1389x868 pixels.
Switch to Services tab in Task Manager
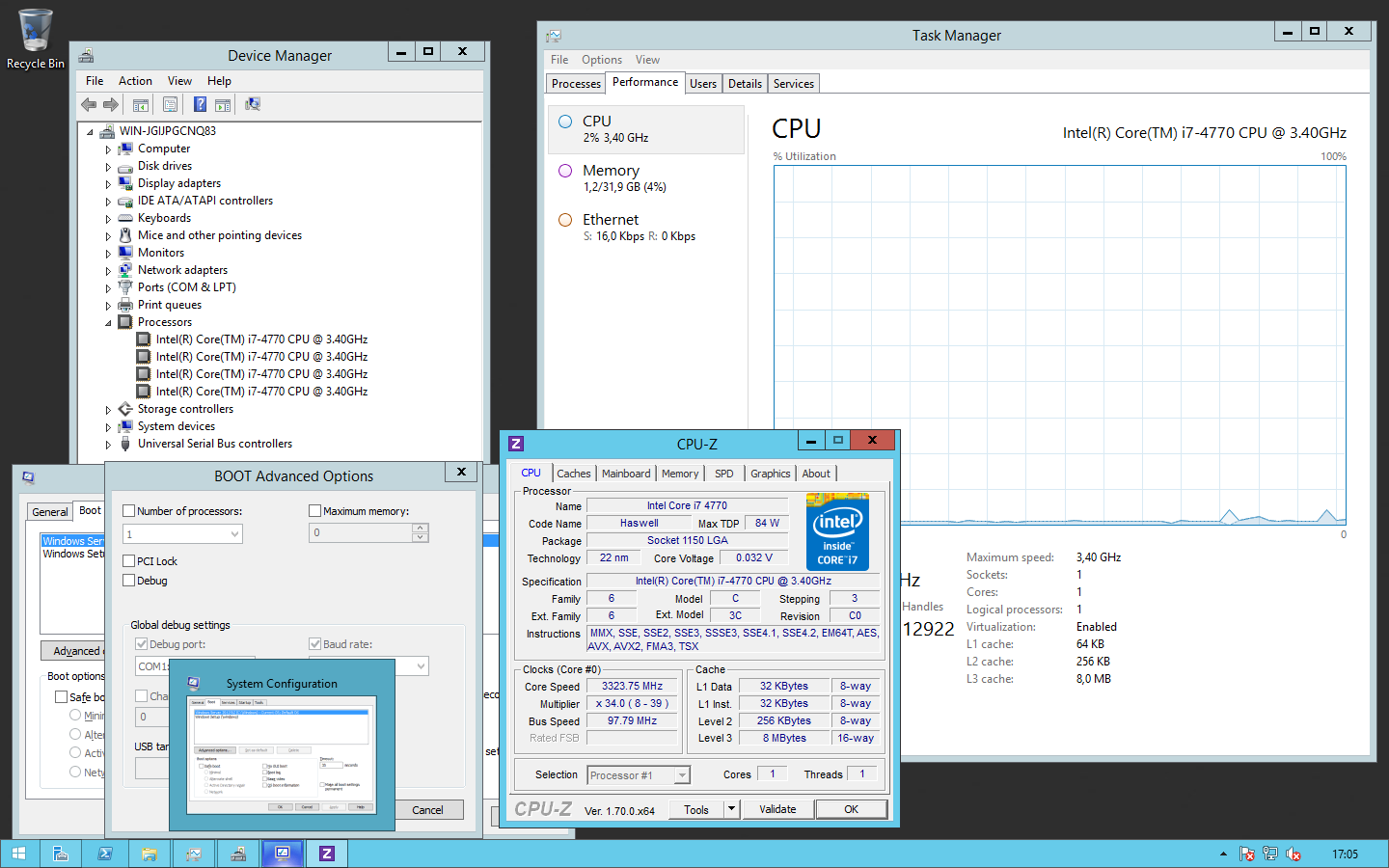[x=794, y=84]
